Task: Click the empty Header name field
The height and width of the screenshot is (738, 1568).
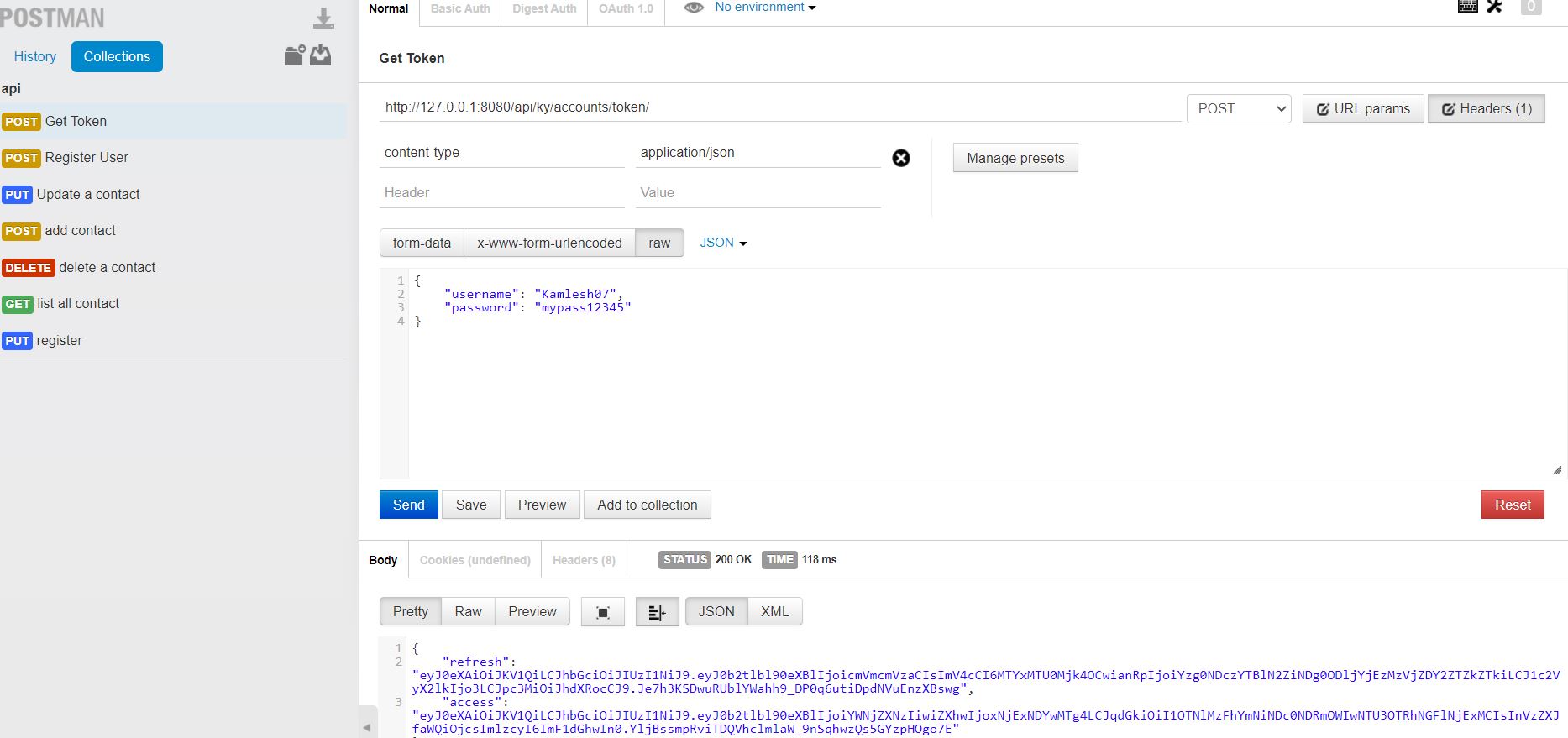Action: point(502,193)
